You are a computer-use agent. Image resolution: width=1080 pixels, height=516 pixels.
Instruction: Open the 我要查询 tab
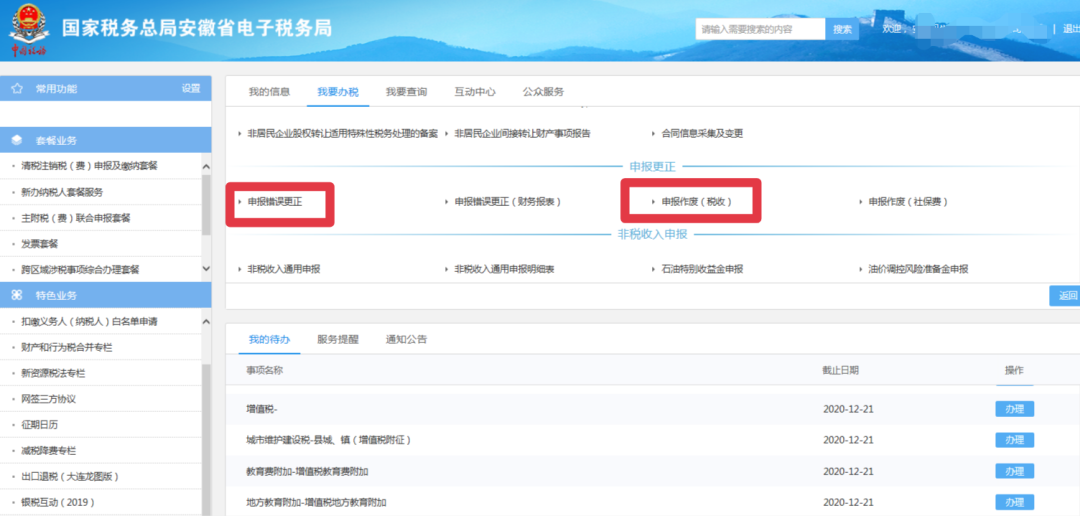406,92
